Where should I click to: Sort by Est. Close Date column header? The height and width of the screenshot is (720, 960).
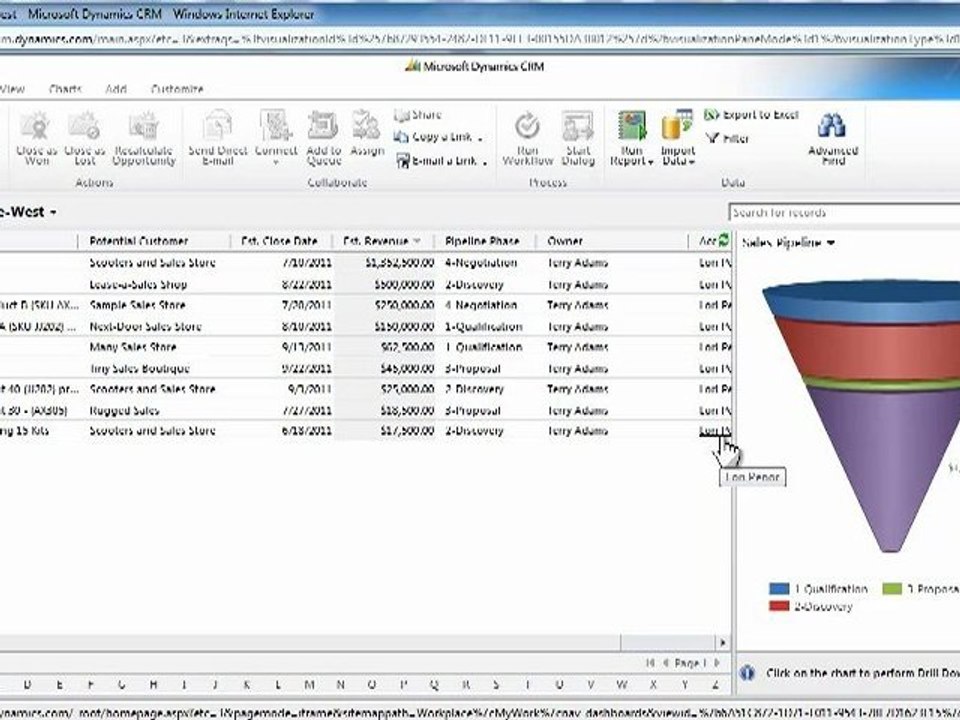tap(279, 241)
